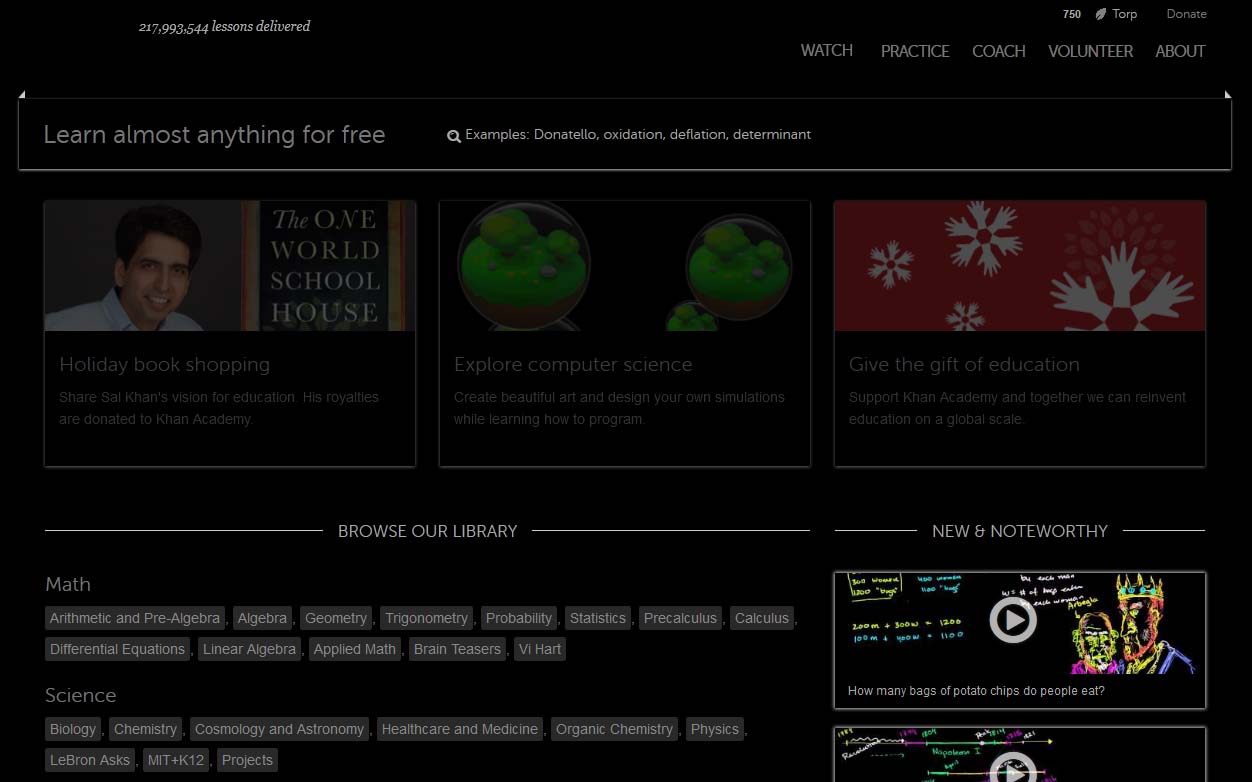This screenshot has height=782, width=1252.
Task: Click the Donate link
Action: tap(1186, 14)
